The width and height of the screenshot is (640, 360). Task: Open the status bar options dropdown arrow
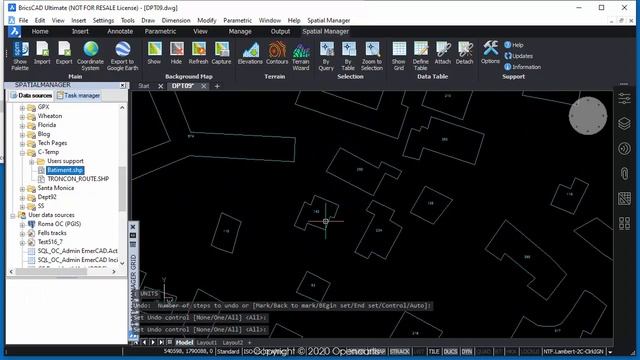610,352
